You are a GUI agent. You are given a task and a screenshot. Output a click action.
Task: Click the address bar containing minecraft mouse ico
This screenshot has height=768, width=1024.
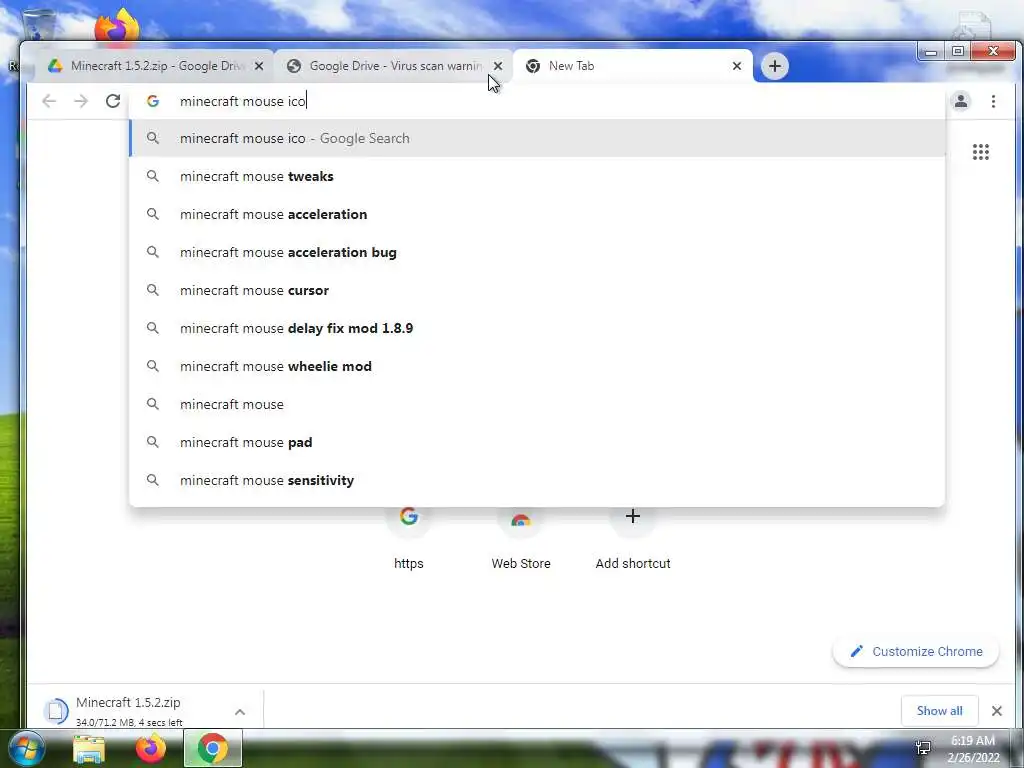coord(537,101)
